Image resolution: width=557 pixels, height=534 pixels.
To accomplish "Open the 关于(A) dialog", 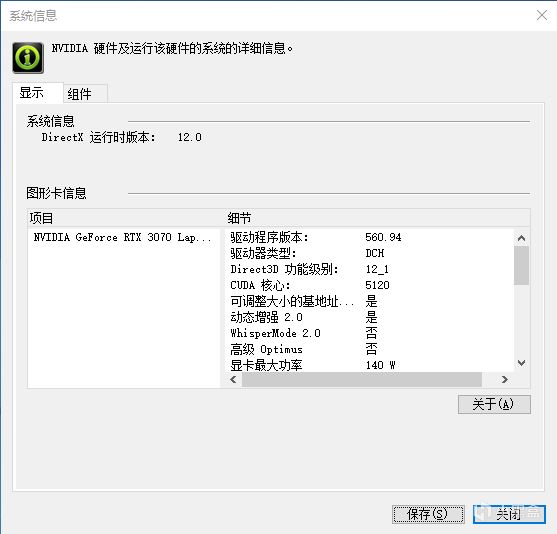I will point(494,404).
